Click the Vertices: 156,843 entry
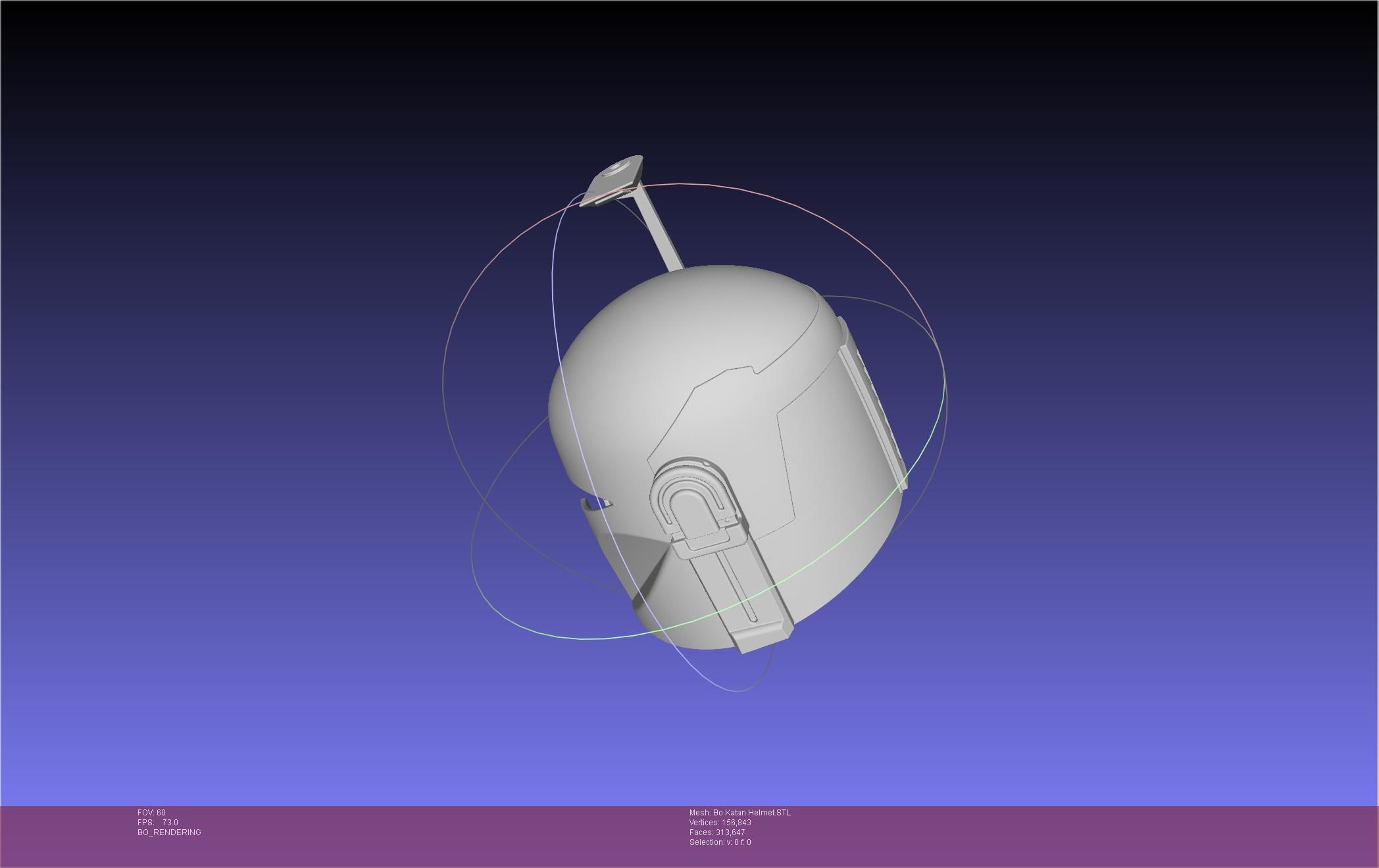 pyautogui.click(x=720, y=823)
